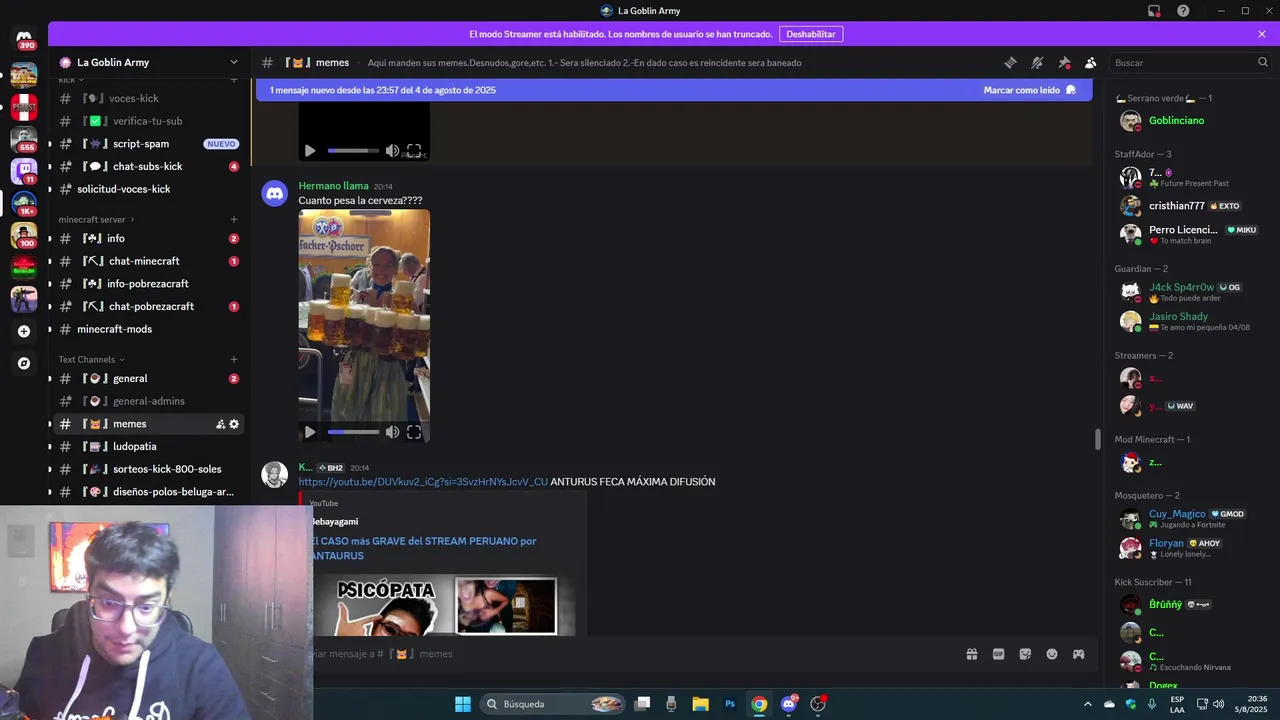Click Marcar como leído button
The width and height of the screenshot is (1280, 720).
pos(1030,90)
